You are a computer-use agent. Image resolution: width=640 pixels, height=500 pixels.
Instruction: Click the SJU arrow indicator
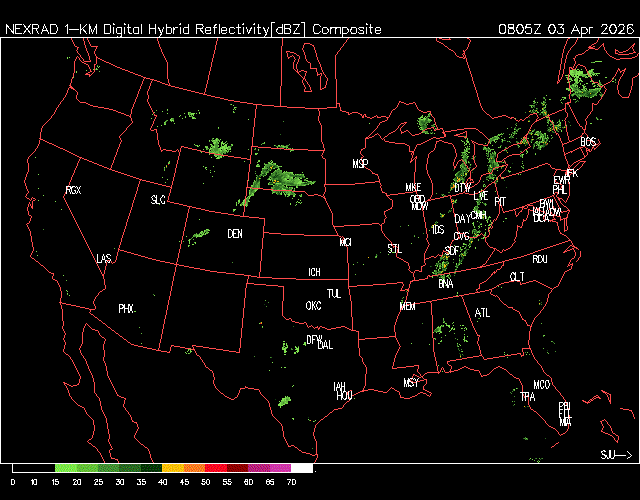point(616,455)
